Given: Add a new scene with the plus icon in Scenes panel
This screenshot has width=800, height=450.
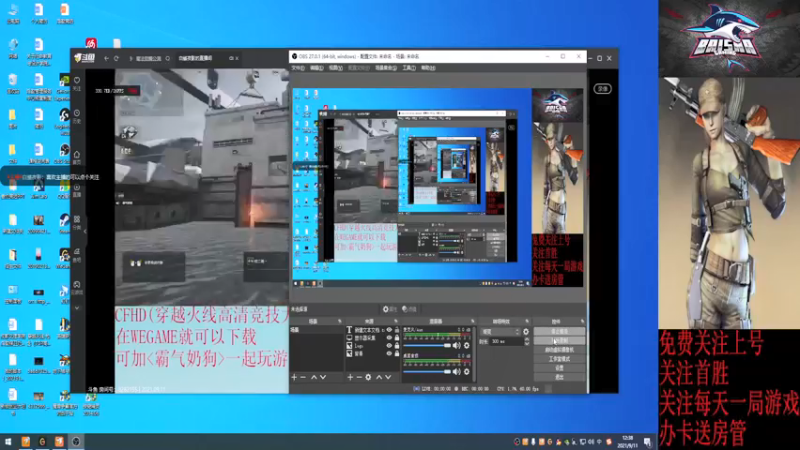Looking at the screenshot, I should [294, 377].
